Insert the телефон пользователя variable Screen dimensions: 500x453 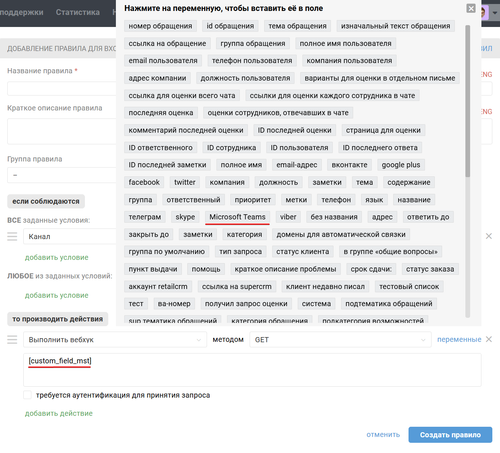point(252,61)
